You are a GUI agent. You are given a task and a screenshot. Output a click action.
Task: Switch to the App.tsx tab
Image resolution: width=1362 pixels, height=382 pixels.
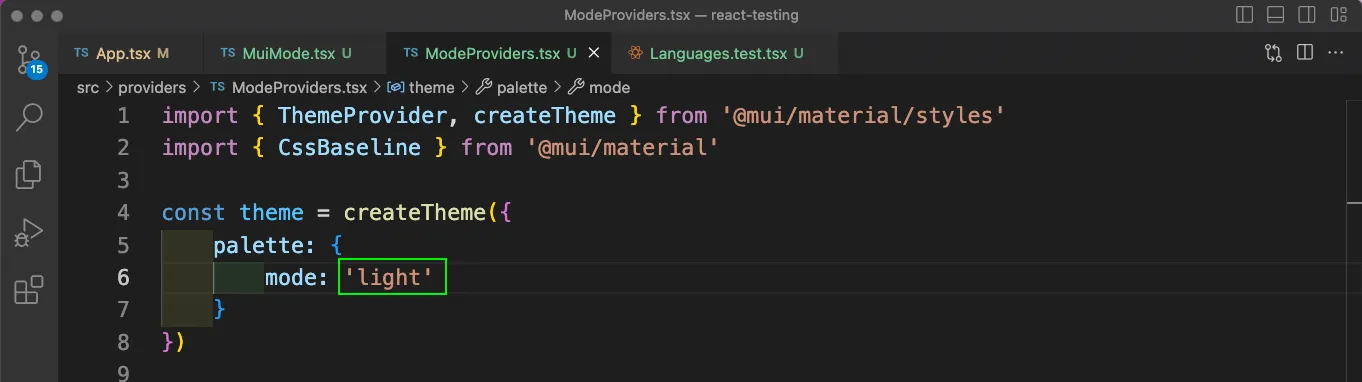[131, 53]
